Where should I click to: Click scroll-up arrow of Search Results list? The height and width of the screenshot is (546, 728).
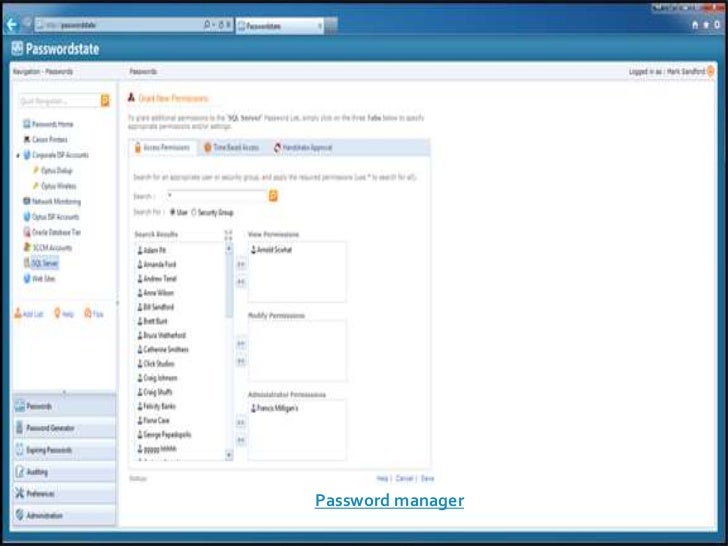tap(229, 249)
